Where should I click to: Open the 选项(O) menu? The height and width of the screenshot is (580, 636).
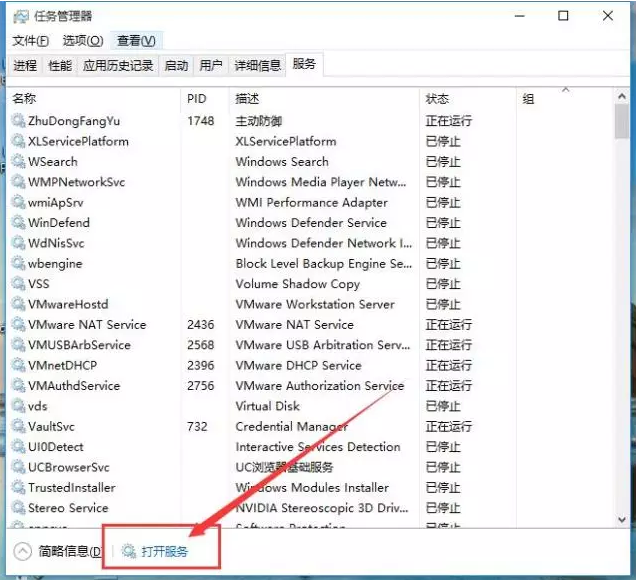click(83, 41)
